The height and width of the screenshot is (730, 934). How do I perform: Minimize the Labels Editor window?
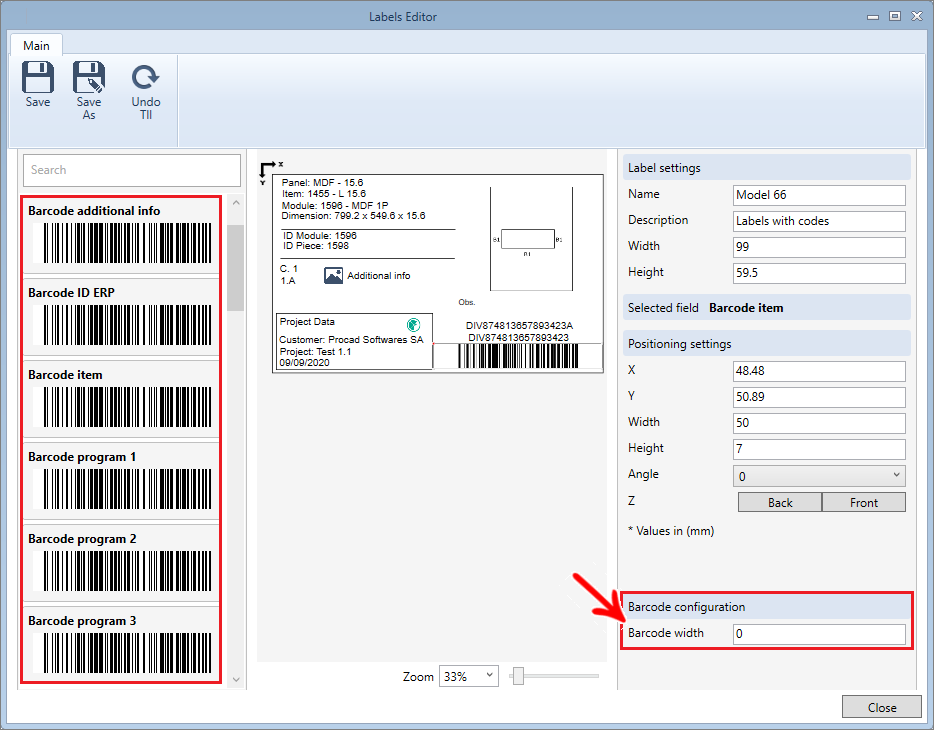click(873, 17)
